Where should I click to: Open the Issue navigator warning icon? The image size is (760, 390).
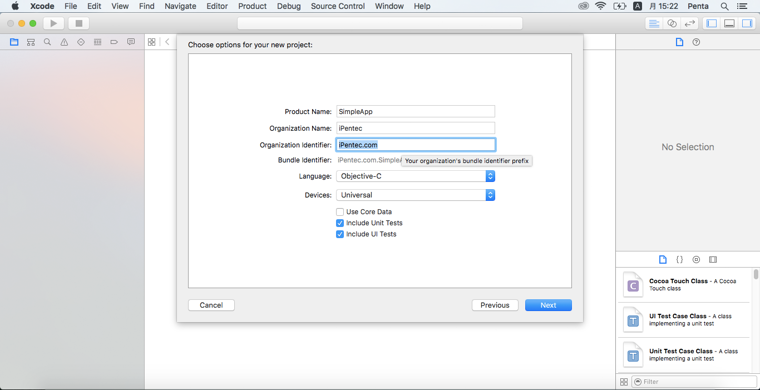[x=64, y=42]
